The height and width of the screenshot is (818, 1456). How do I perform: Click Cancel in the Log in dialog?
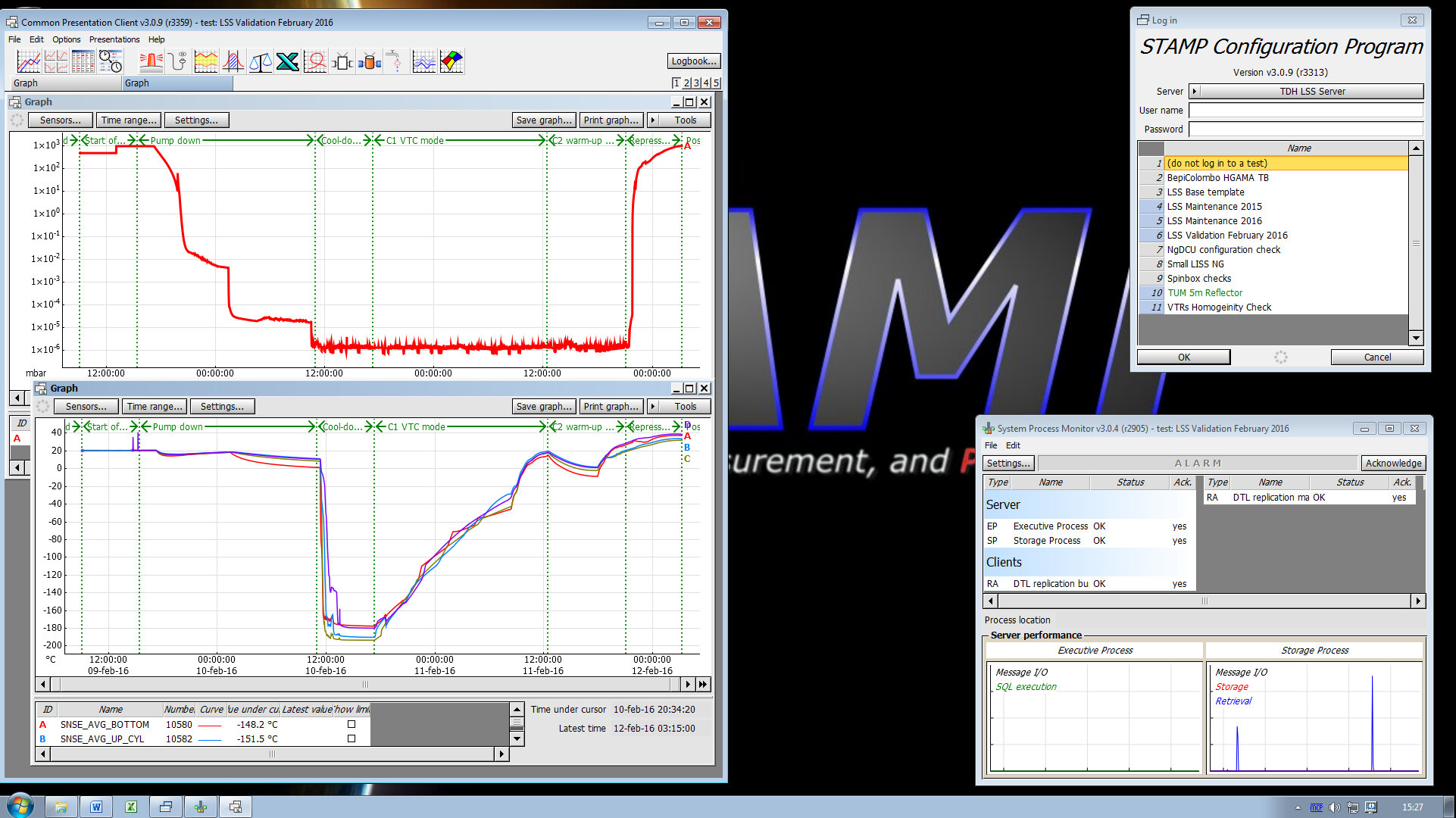coord(1377,357)
